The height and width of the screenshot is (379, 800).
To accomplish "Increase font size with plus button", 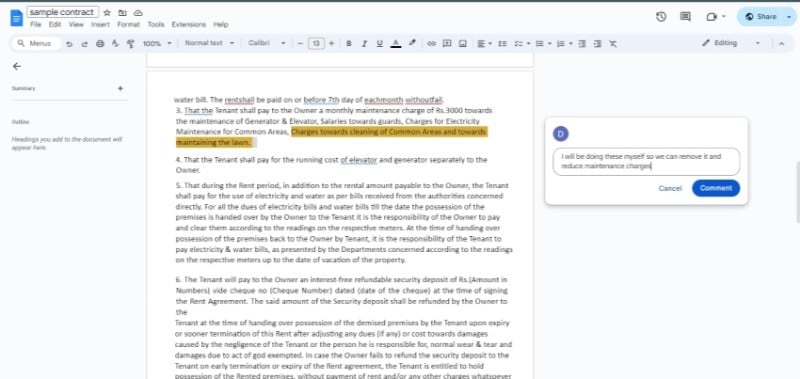I will tap(331, 43).
